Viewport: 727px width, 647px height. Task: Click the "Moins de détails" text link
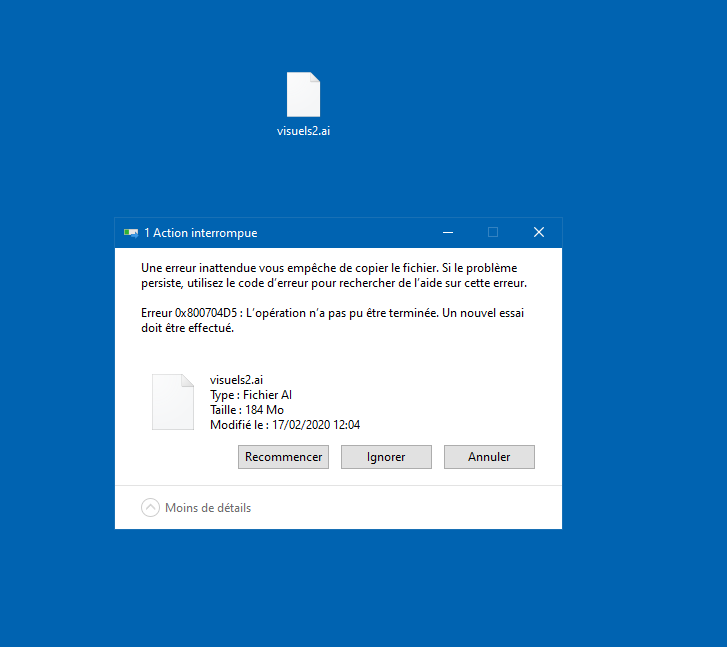pyautogui.click(x=208, y=508)
